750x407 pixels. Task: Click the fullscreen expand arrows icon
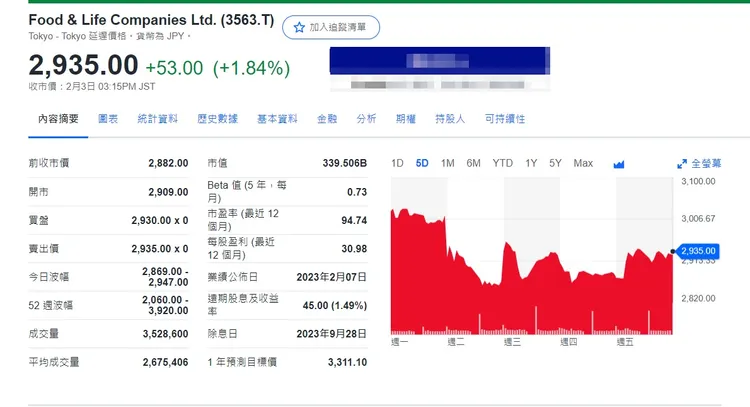pos(682,164)
